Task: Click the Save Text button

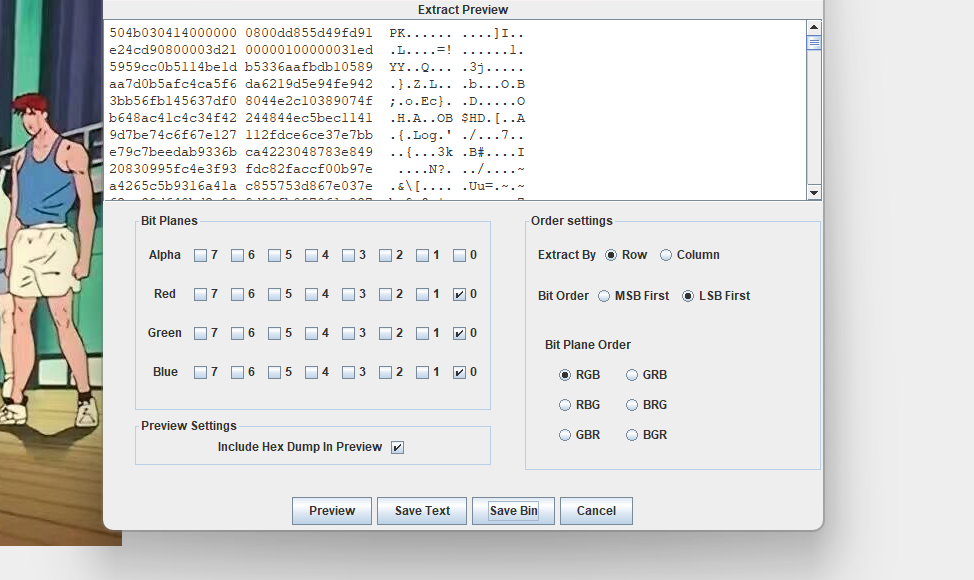Action: click(x=422, y=511)
